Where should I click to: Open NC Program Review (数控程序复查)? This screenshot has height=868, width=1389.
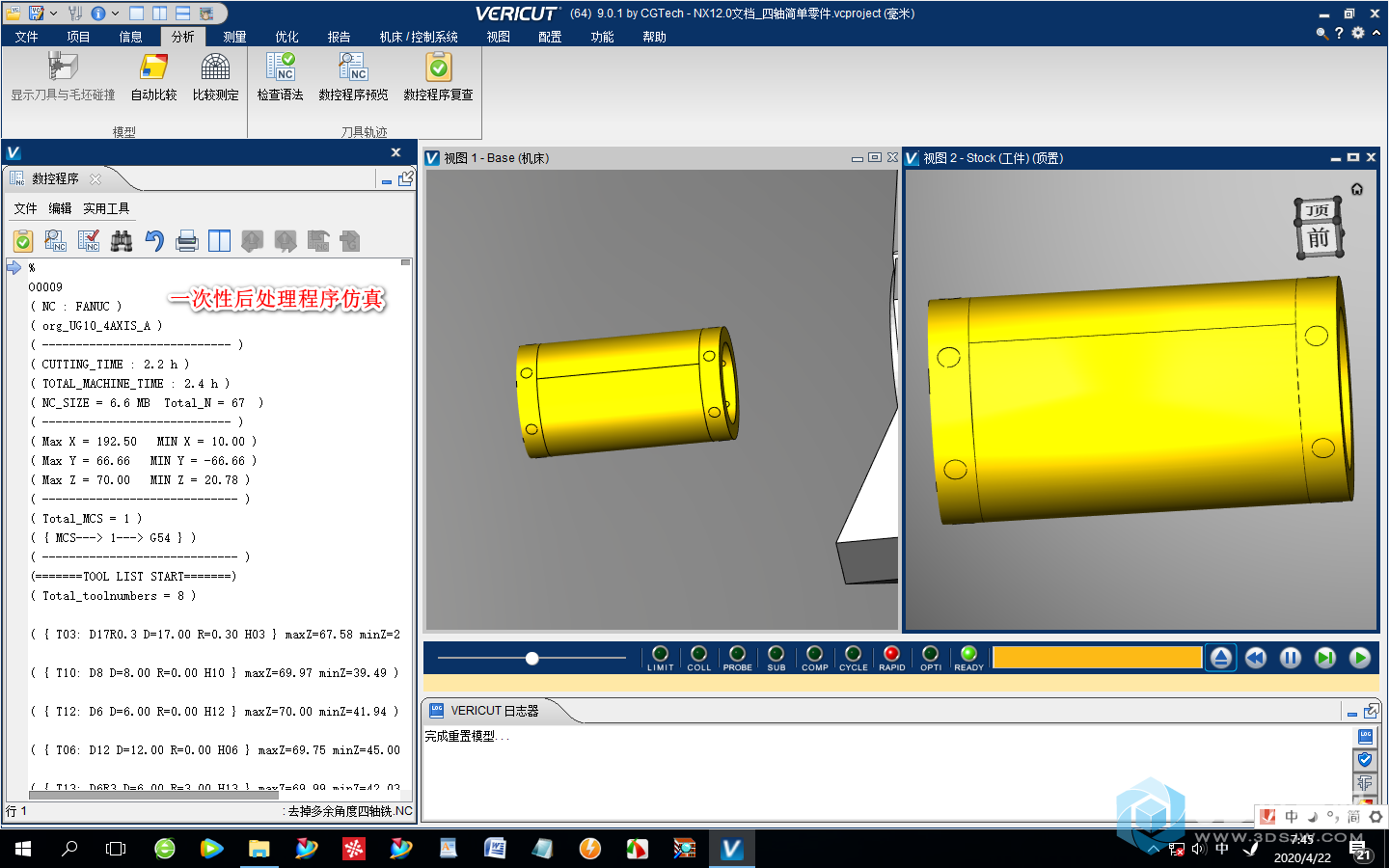tap(438, 68)
